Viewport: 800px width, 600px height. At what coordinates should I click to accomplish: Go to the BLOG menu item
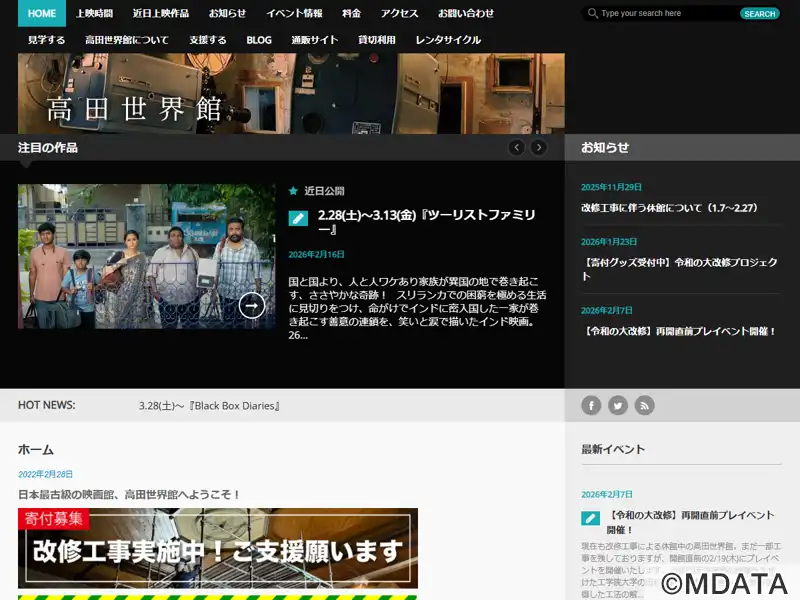point(259,40)
